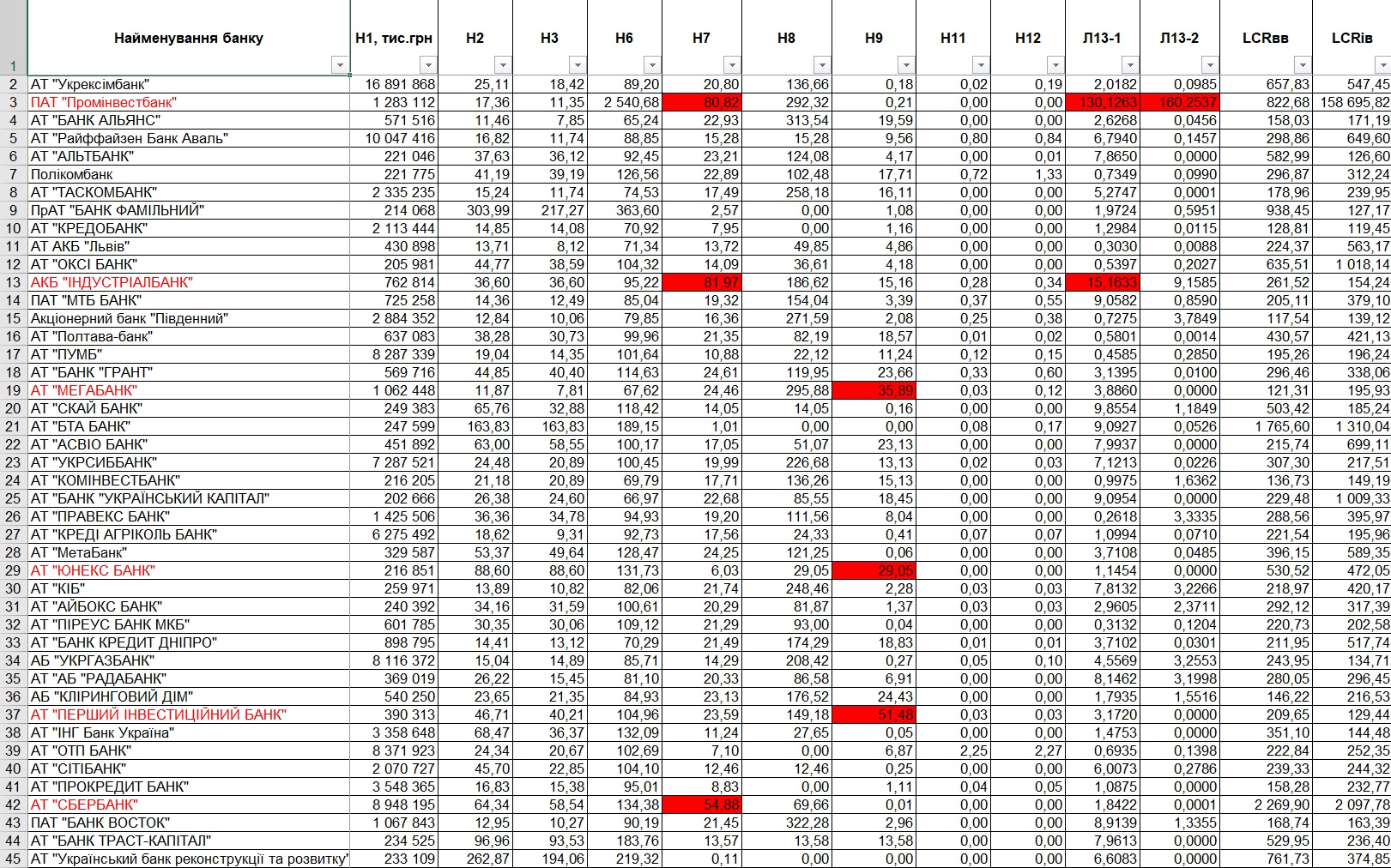Viewport: 1391px width, 868px height.
Task: Open filter dropdown for Н2 column
Action: [503, 65]
